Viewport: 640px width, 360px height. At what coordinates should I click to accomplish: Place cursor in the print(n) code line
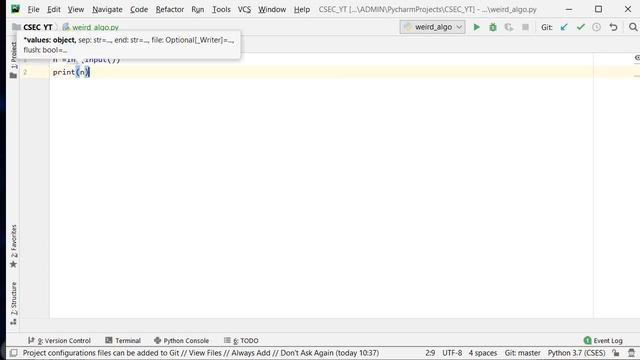(71, 72)
